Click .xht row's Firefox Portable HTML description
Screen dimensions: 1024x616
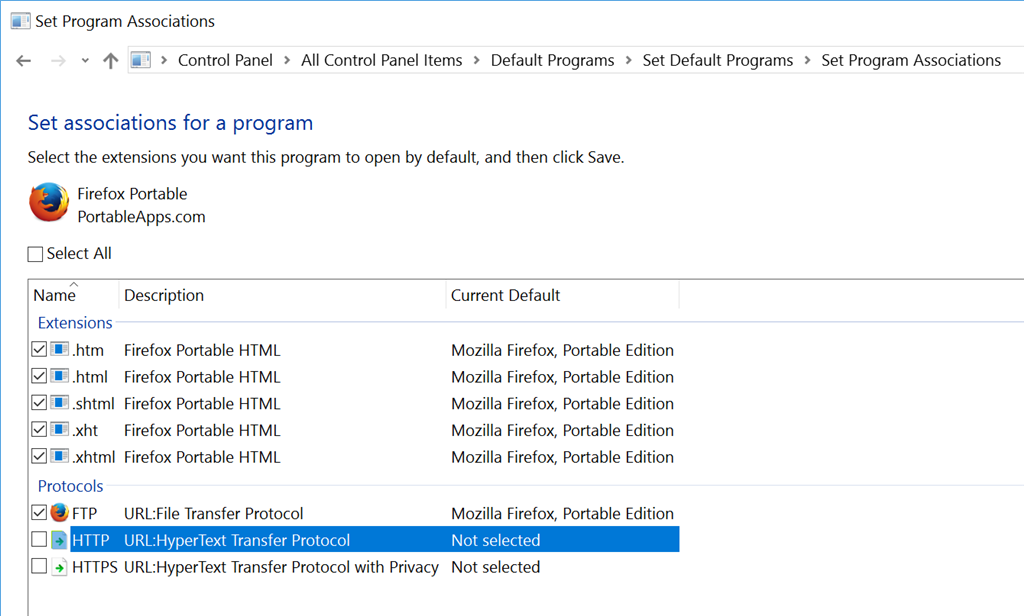pos(202,430)
